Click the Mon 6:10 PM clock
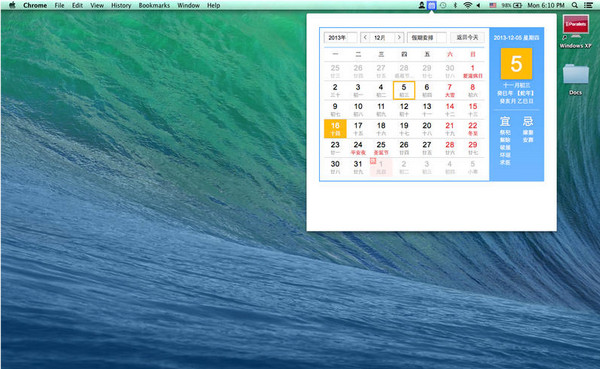 point(546,5)
